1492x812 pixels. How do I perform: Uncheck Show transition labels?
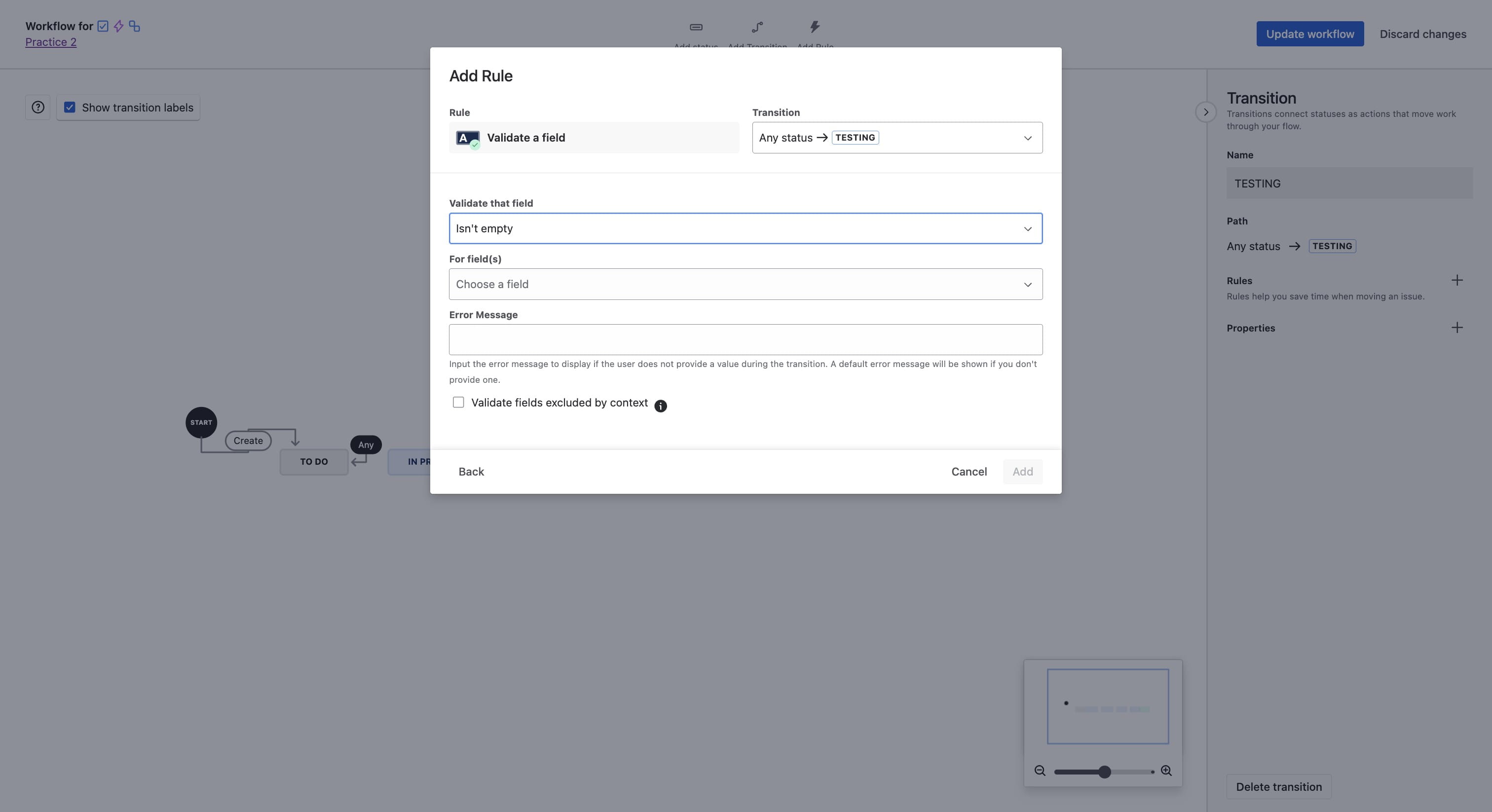(x=70, y=107)
